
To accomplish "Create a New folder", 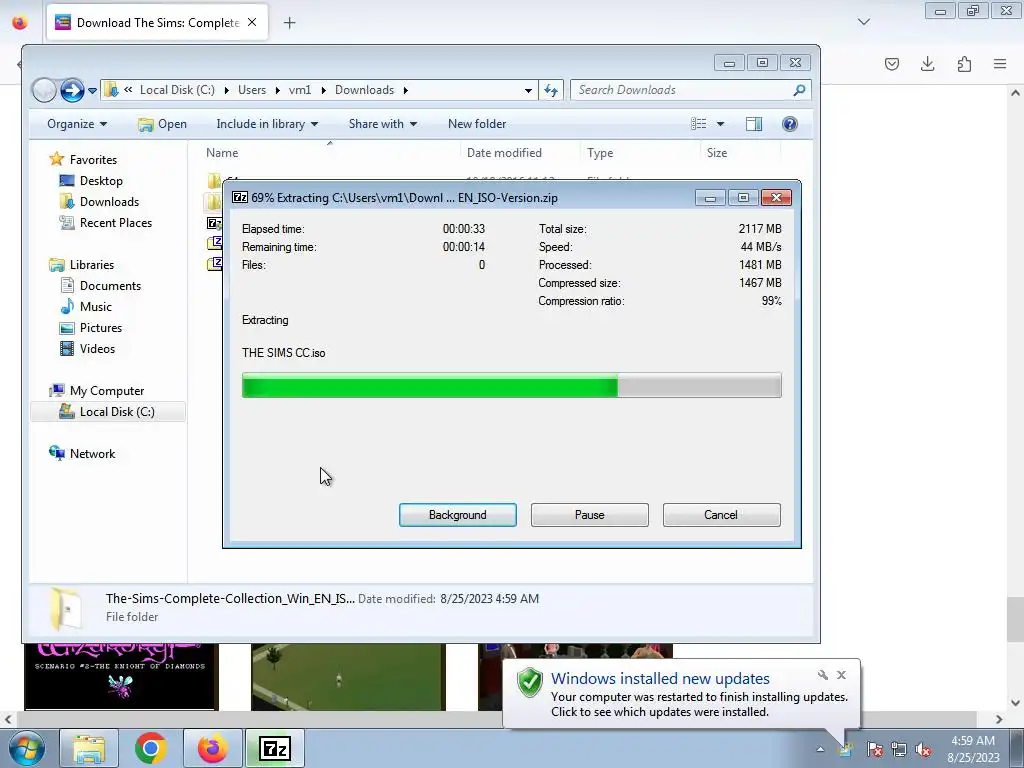I will (x=477, y=123).
